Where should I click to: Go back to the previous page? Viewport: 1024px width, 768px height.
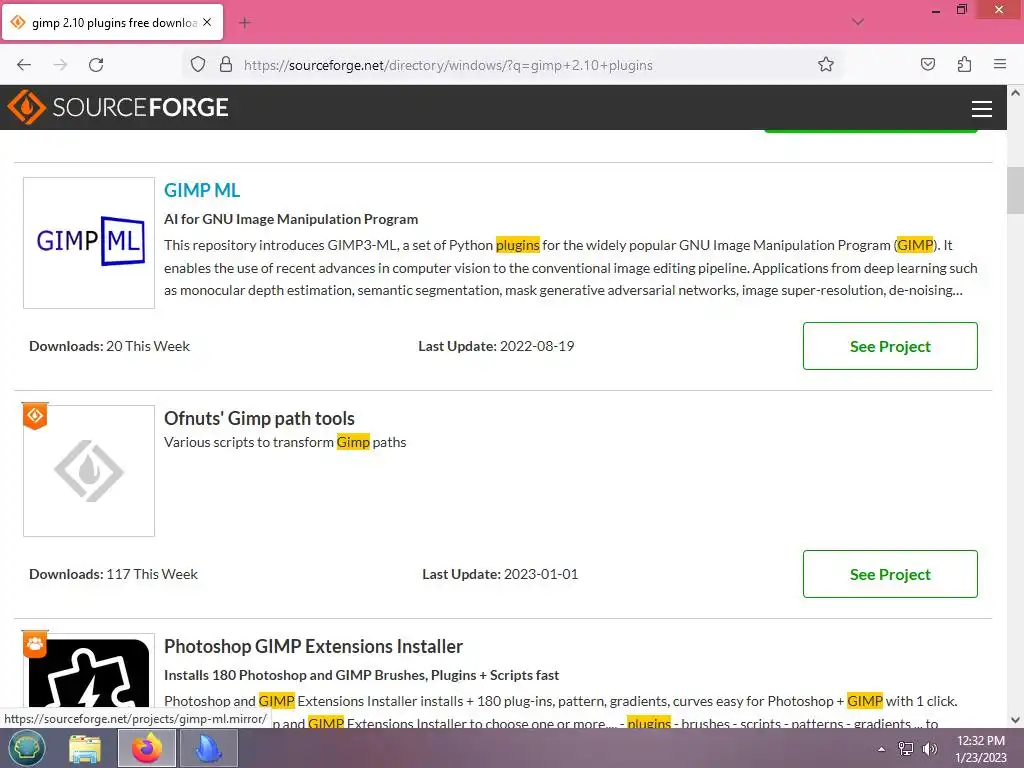[x=24, y=65]
